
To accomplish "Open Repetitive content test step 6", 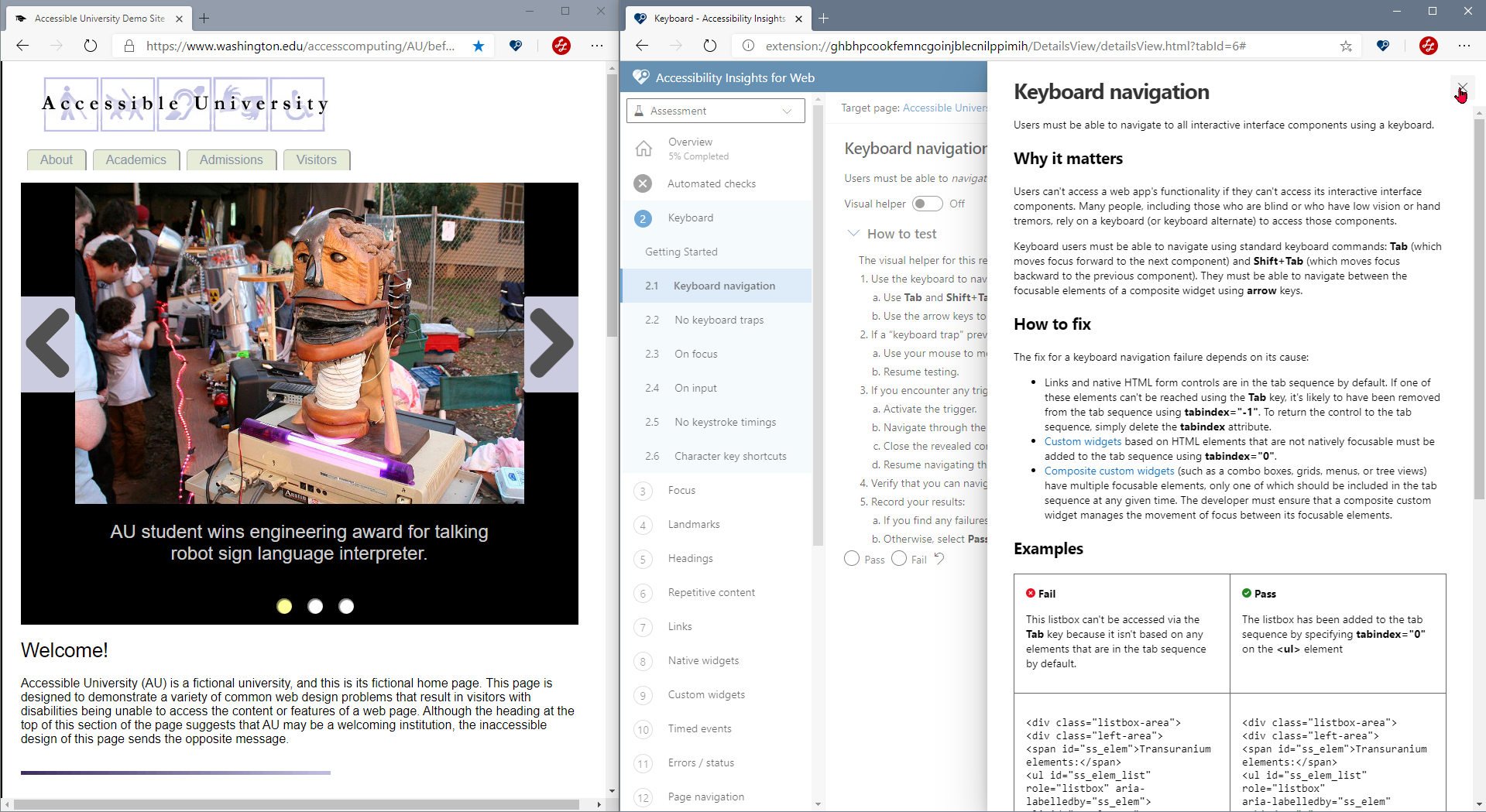I will [712, 592].
